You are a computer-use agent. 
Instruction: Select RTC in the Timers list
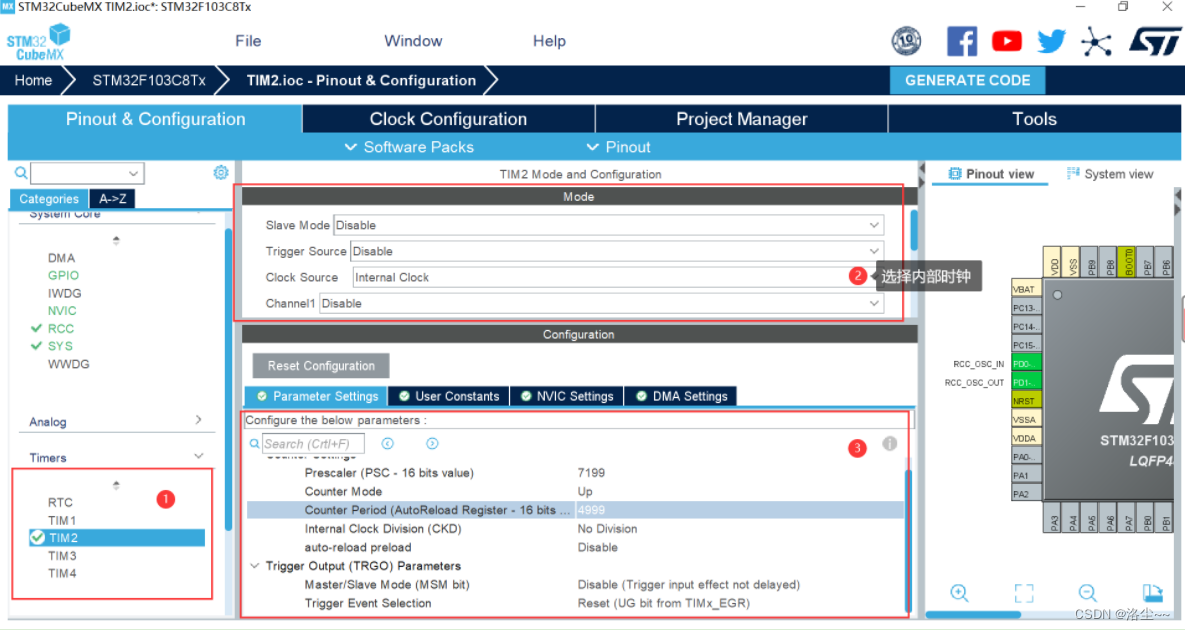coord(60,502)
